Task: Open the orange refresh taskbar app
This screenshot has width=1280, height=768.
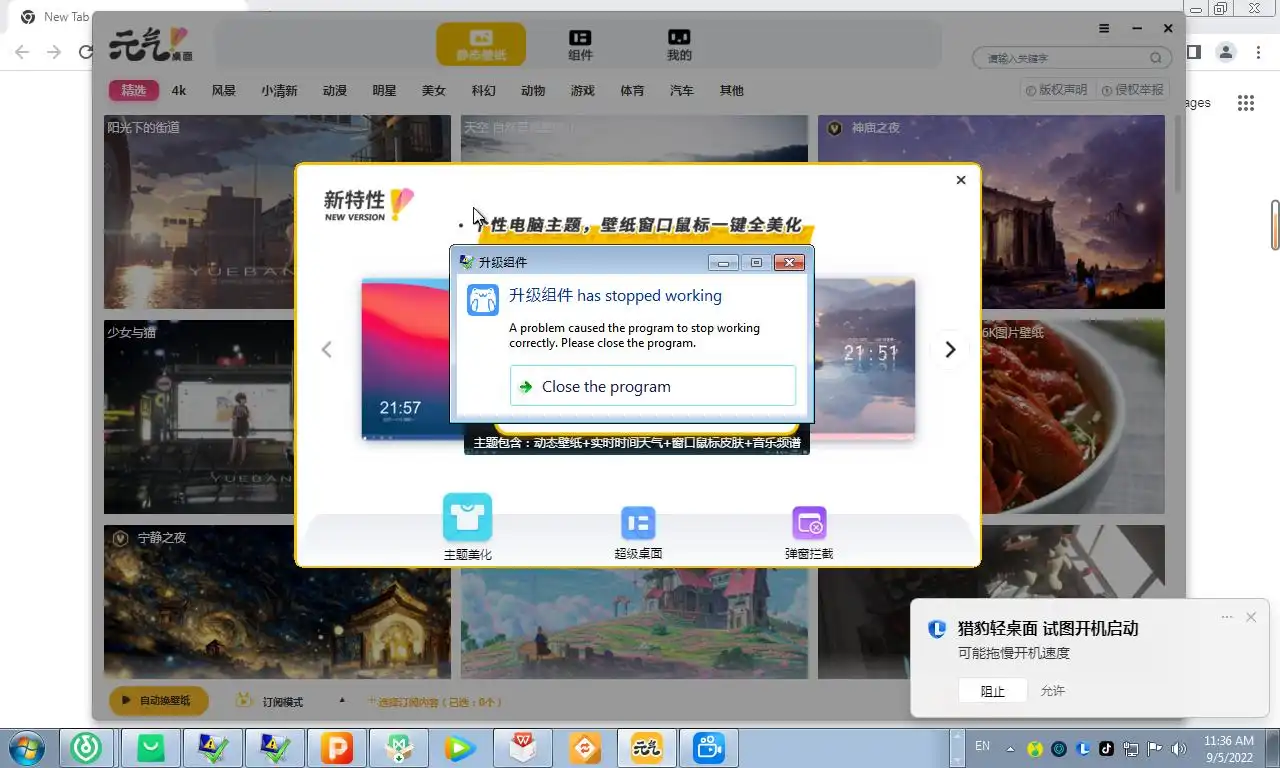Action: click(x=585, y=748)
